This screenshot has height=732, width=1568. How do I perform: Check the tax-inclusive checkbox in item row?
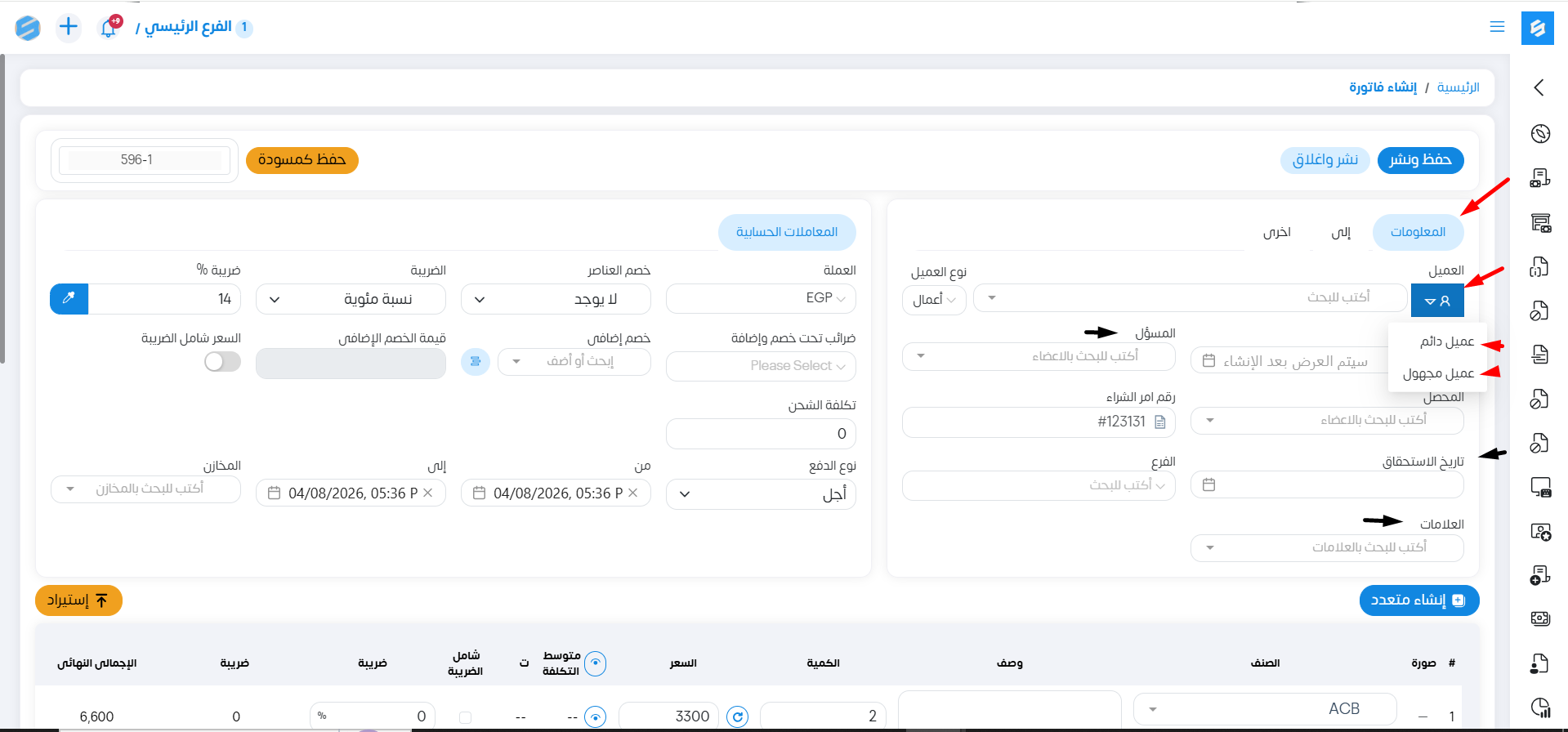click(x=465, y=717)
